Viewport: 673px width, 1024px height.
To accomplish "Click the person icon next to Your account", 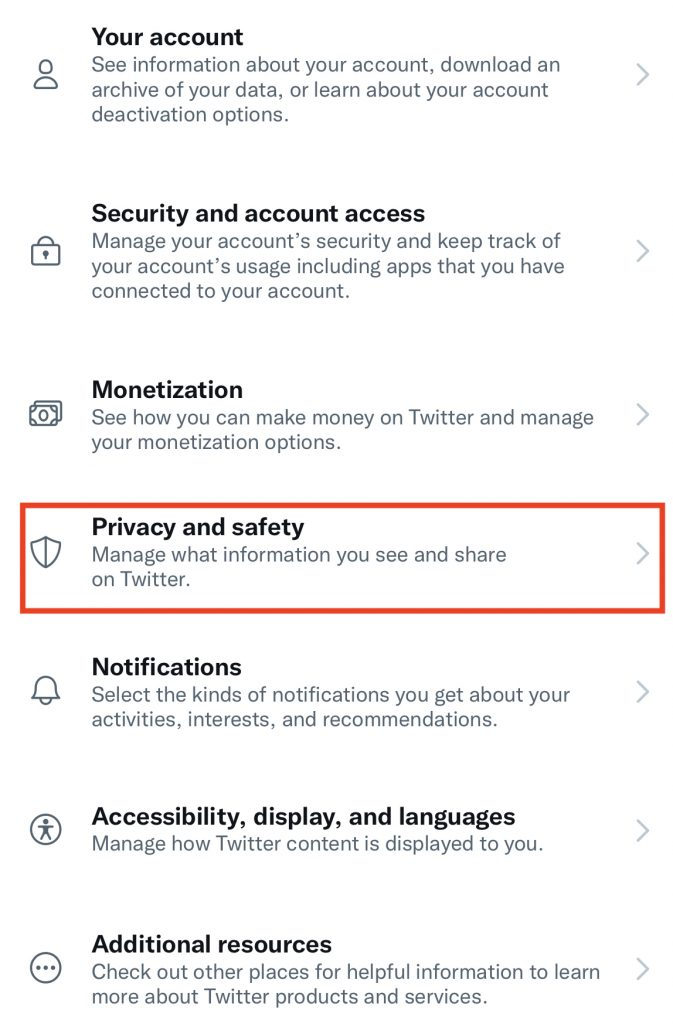I will tap(45, 75).
